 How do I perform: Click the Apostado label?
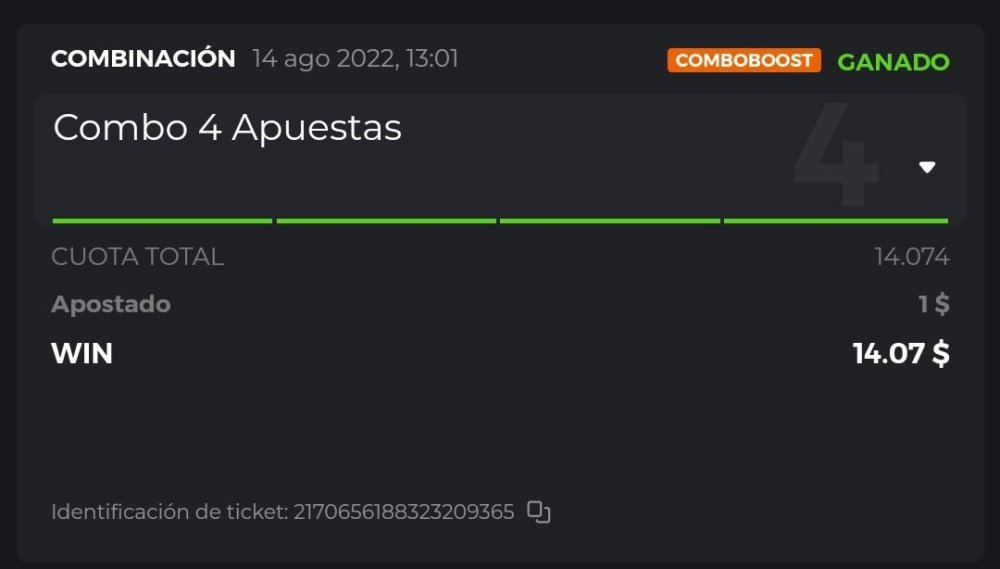[111, 304]
